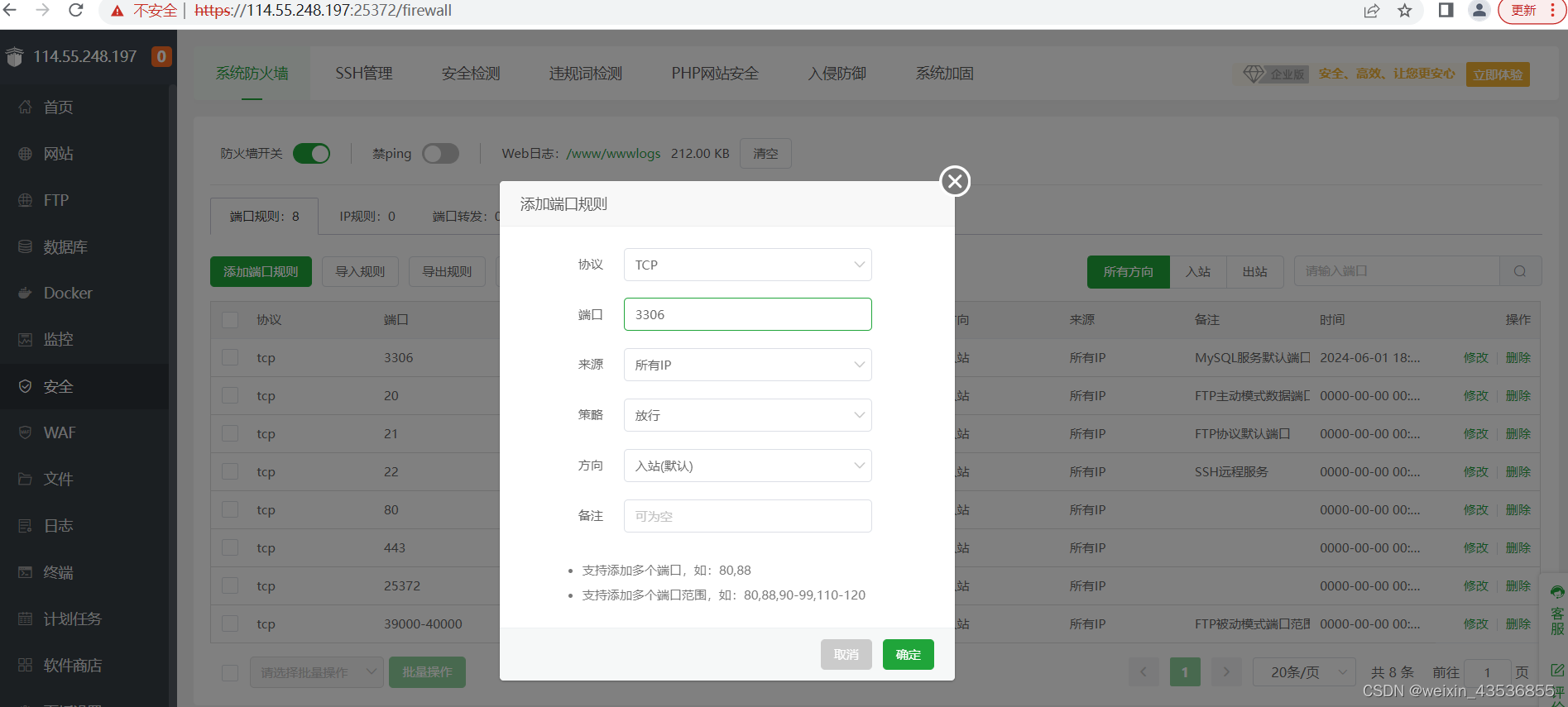Screen dimensions: 1568x707
Task: Switch to the SSH管理 tab
Action: (x=364, y=74)
